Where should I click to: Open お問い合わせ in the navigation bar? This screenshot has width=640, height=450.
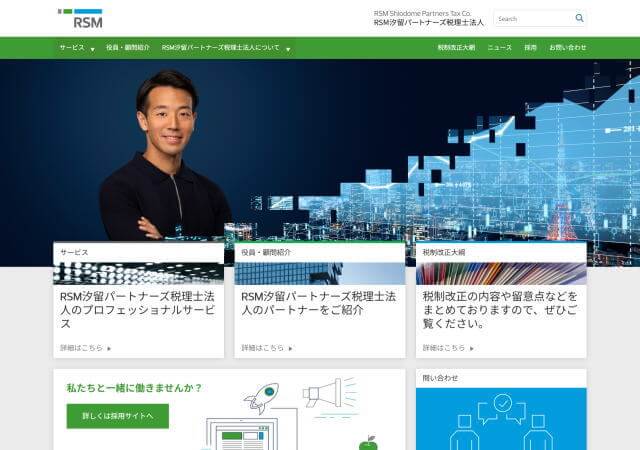coord(568,47)
